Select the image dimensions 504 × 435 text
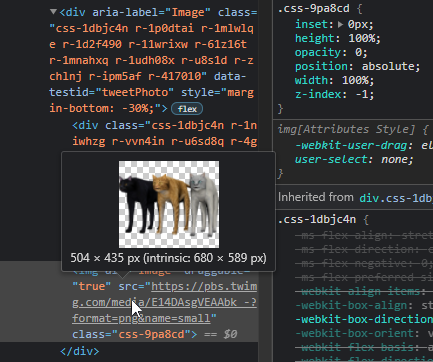This screenshot has width=433, height=362. tap(105, 258)
